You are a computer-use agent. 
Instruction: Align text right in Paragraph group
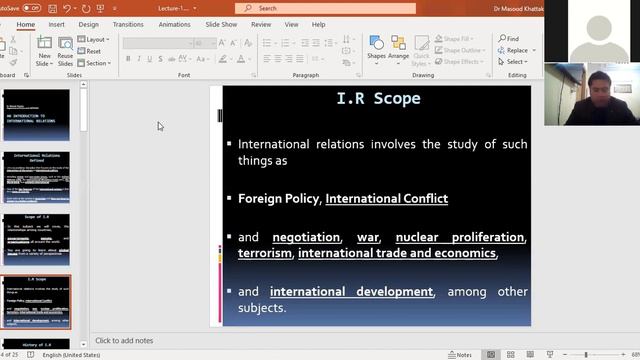[x=289, y=59]
